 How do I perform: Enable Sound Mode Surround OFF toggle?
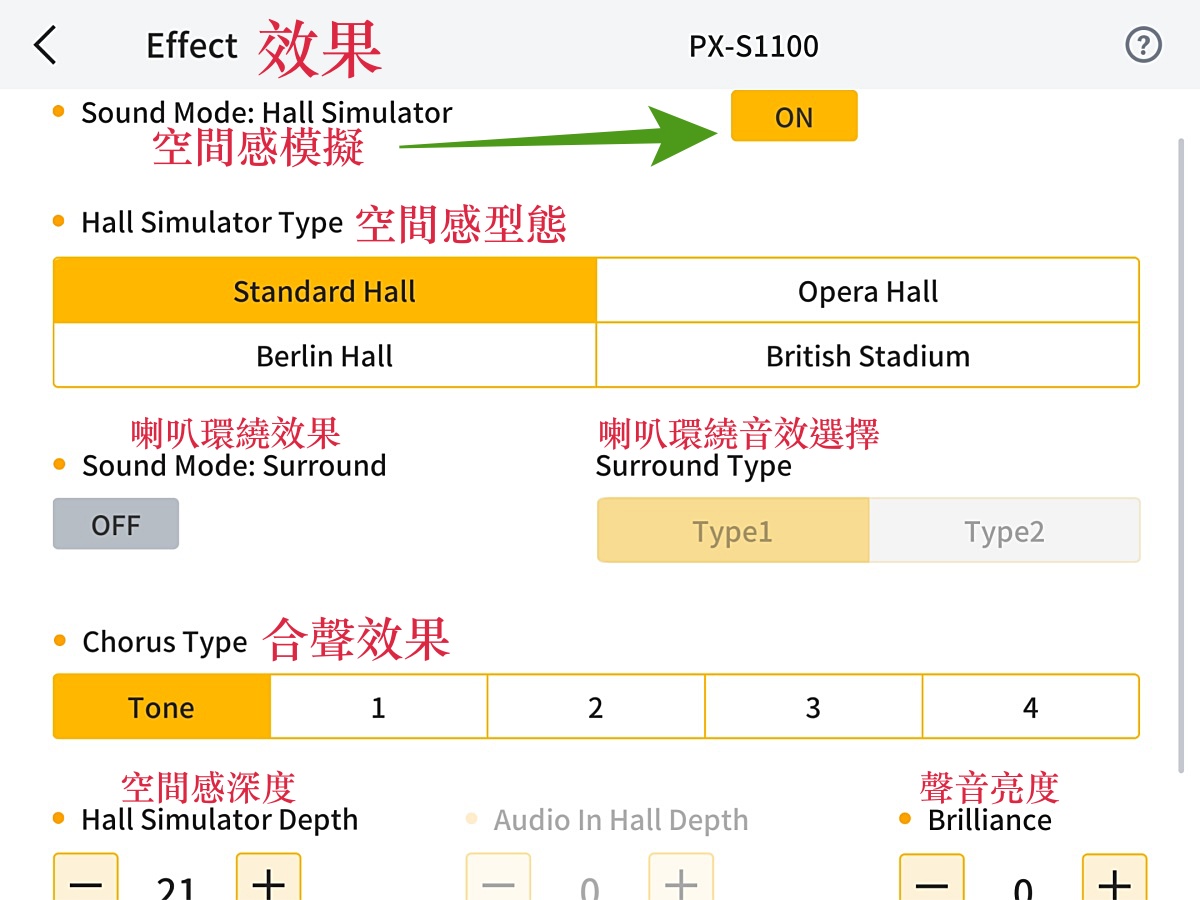click(116, 524)
